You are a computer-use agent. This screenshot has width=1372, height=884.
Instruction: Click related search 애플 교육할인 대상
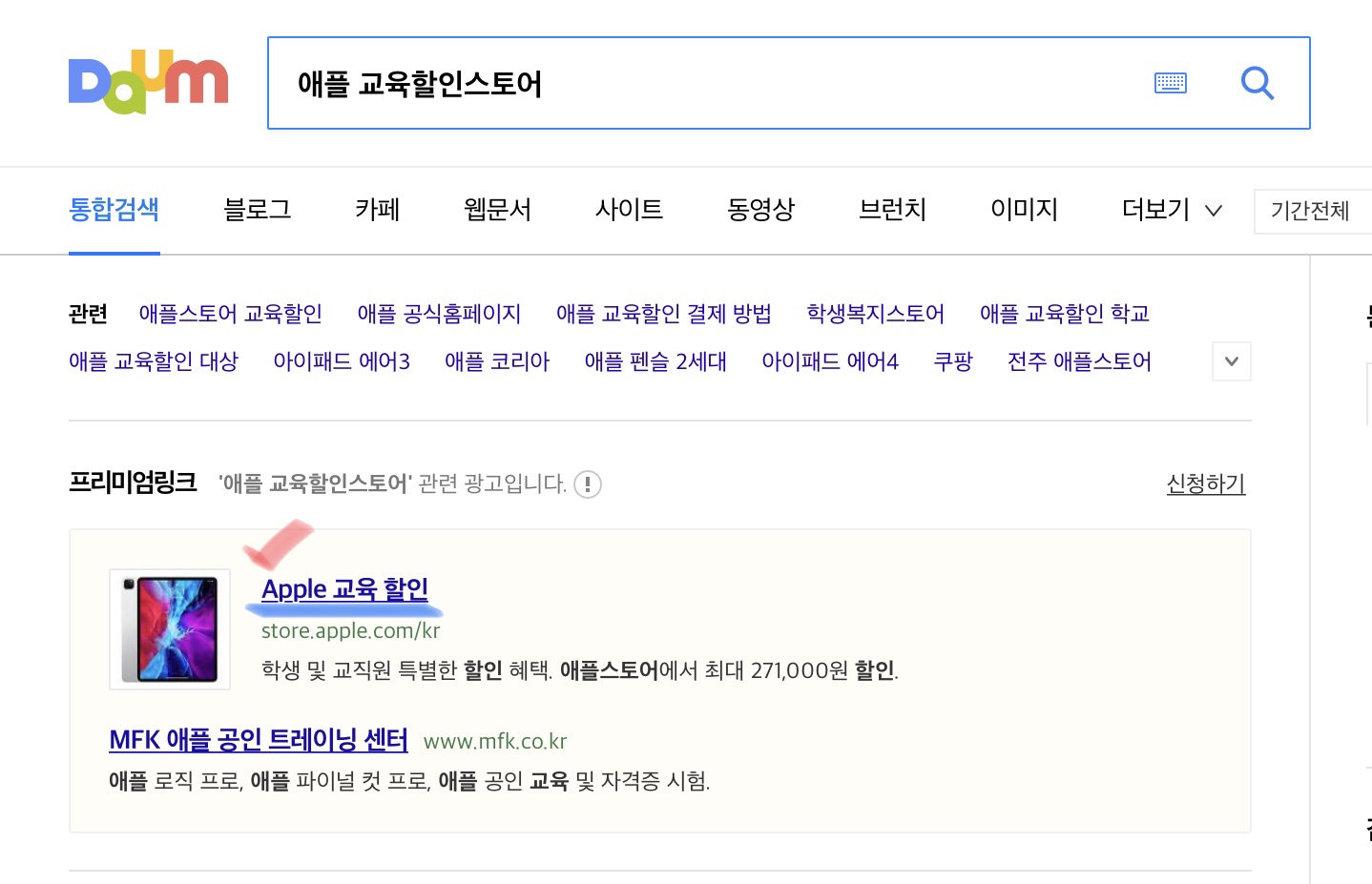[x=154, y=361]
